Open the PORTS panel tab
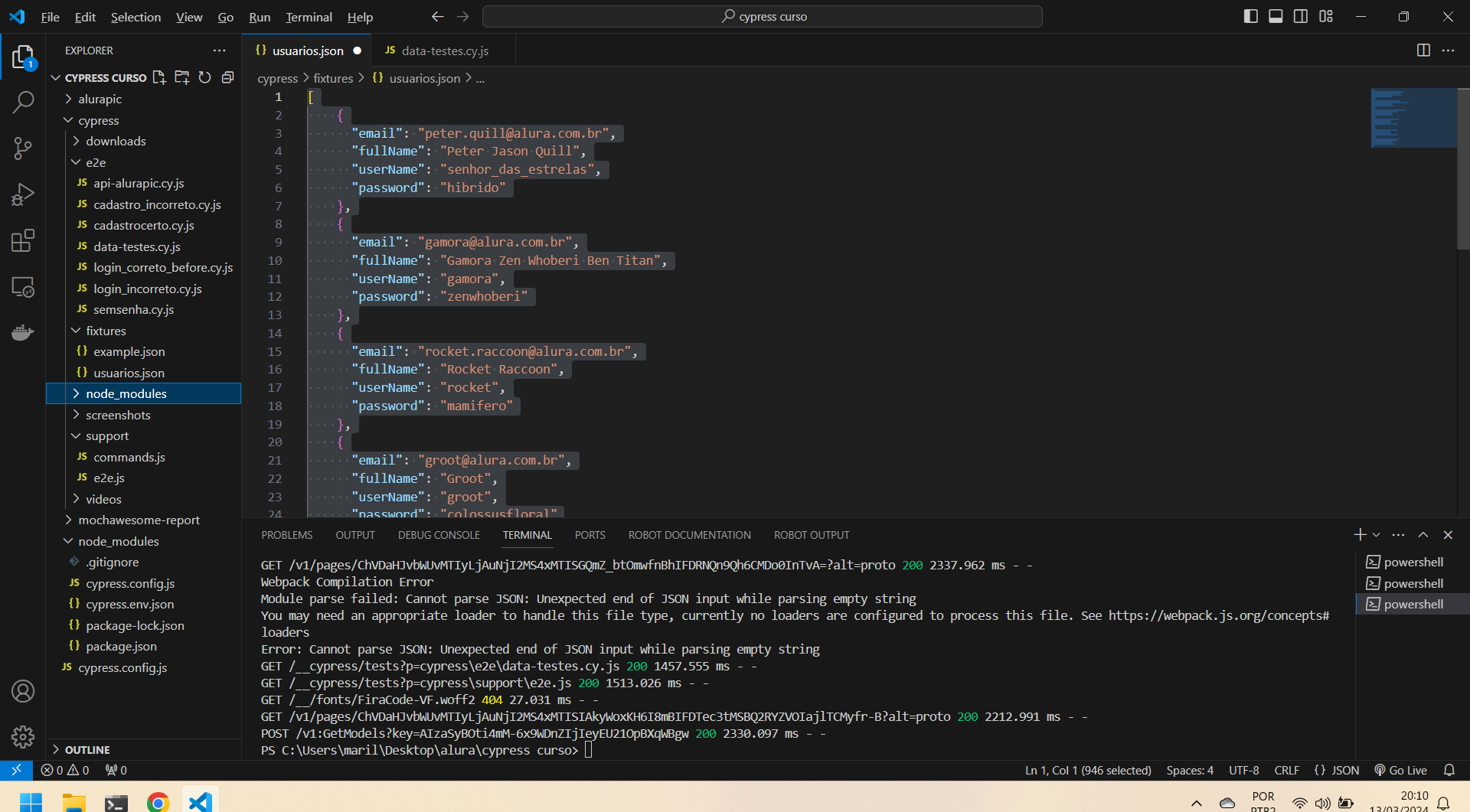Screen dimensions: 1470x812 coord(590,535)
